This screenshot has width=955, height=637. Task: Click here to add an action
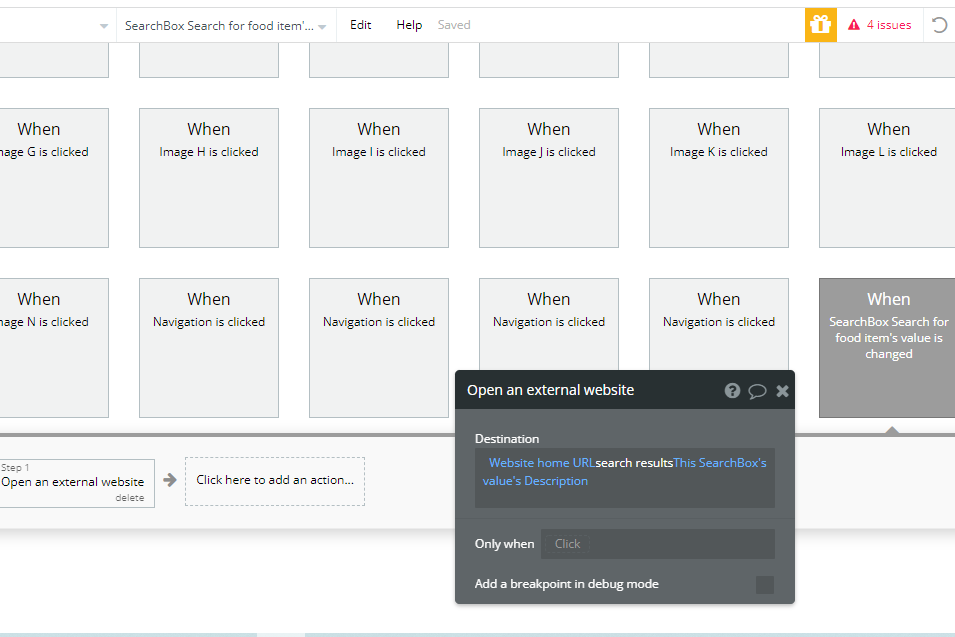tap(275, 481)
